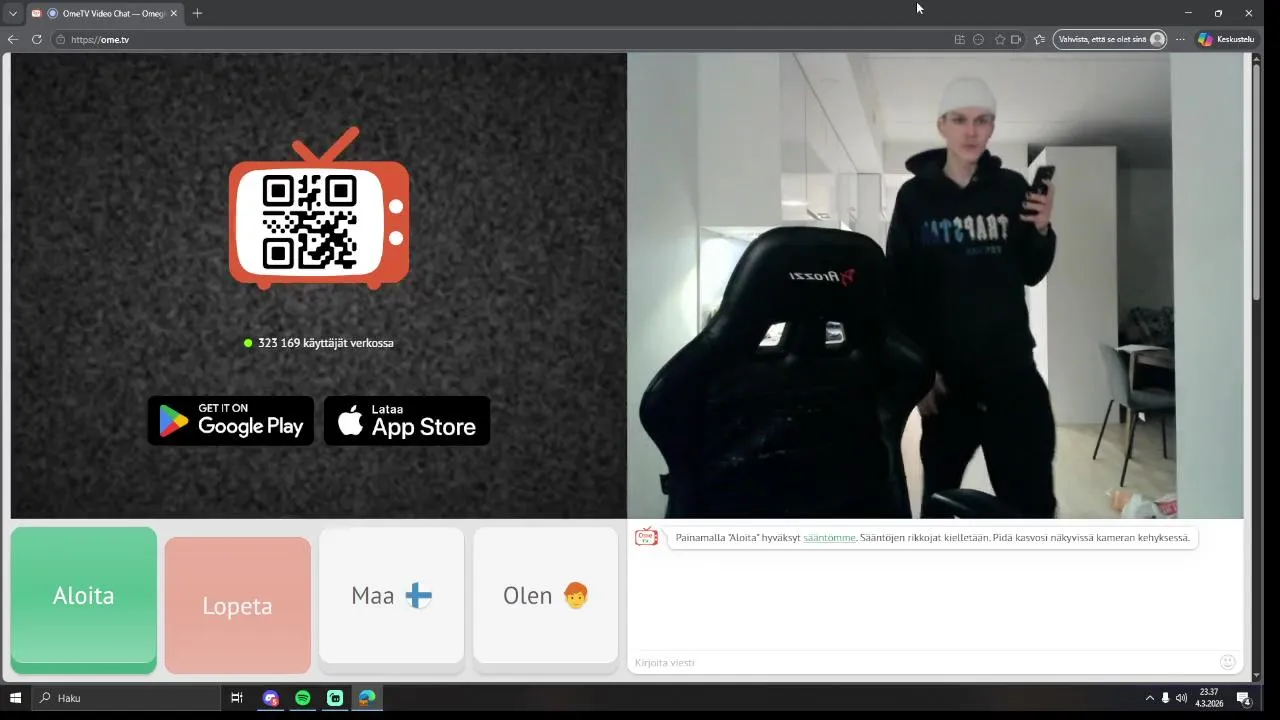Open Task View from the taskbar
The height and width of the screenshot is (720, 1280).
(x=237, y=698)
